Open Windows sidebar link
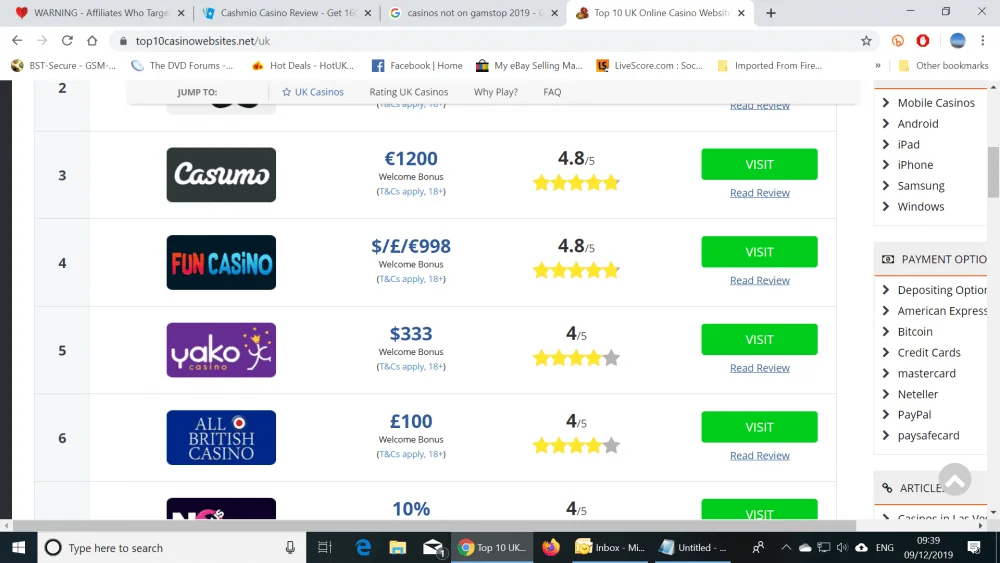1000x563 pixels. click(920, 207)
